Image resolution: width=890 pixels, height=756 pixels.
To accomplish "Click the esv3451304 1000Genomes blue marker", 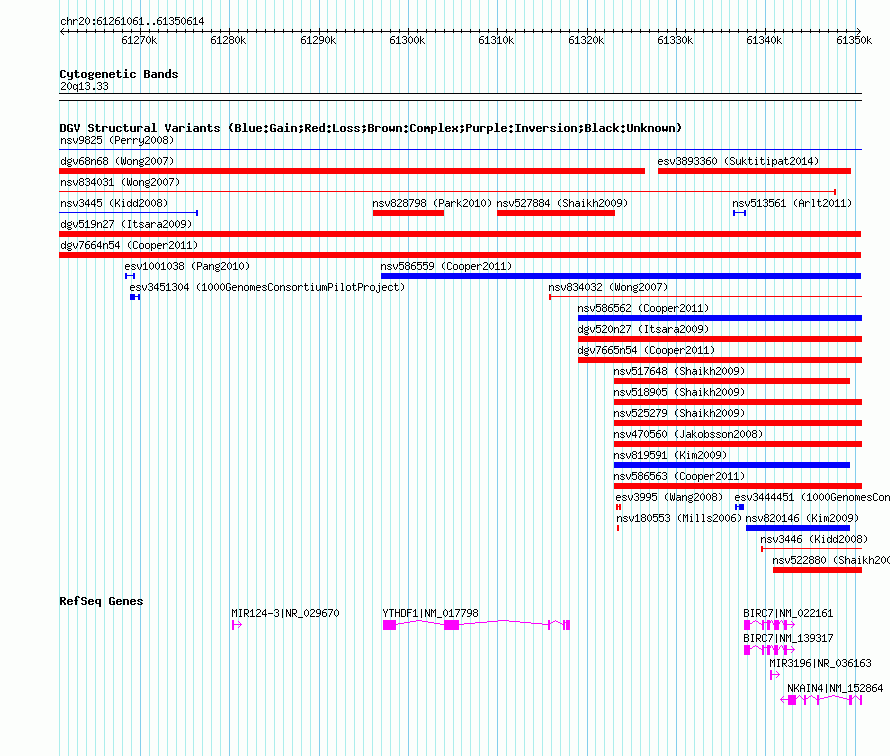I will pos(135,297).
